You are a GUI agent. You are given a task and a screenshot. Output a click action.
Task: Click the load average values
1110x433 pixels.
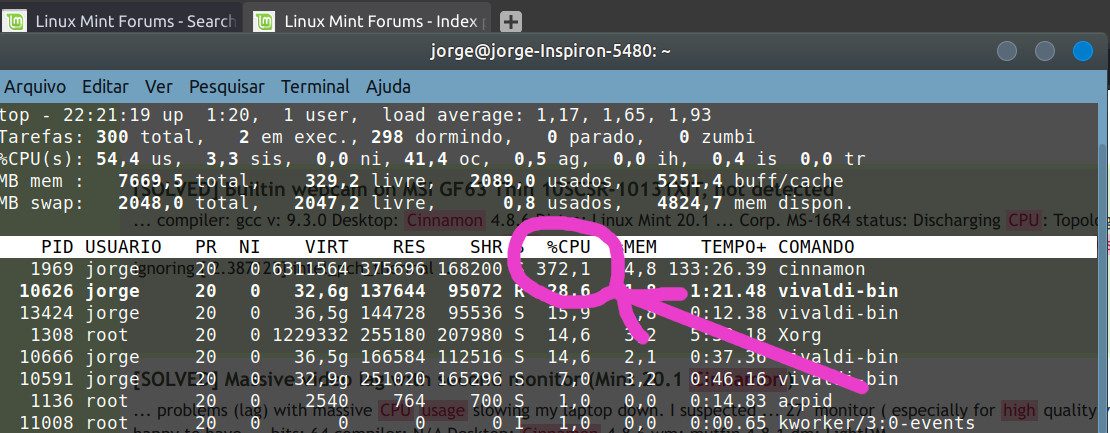tap(623, 115)
